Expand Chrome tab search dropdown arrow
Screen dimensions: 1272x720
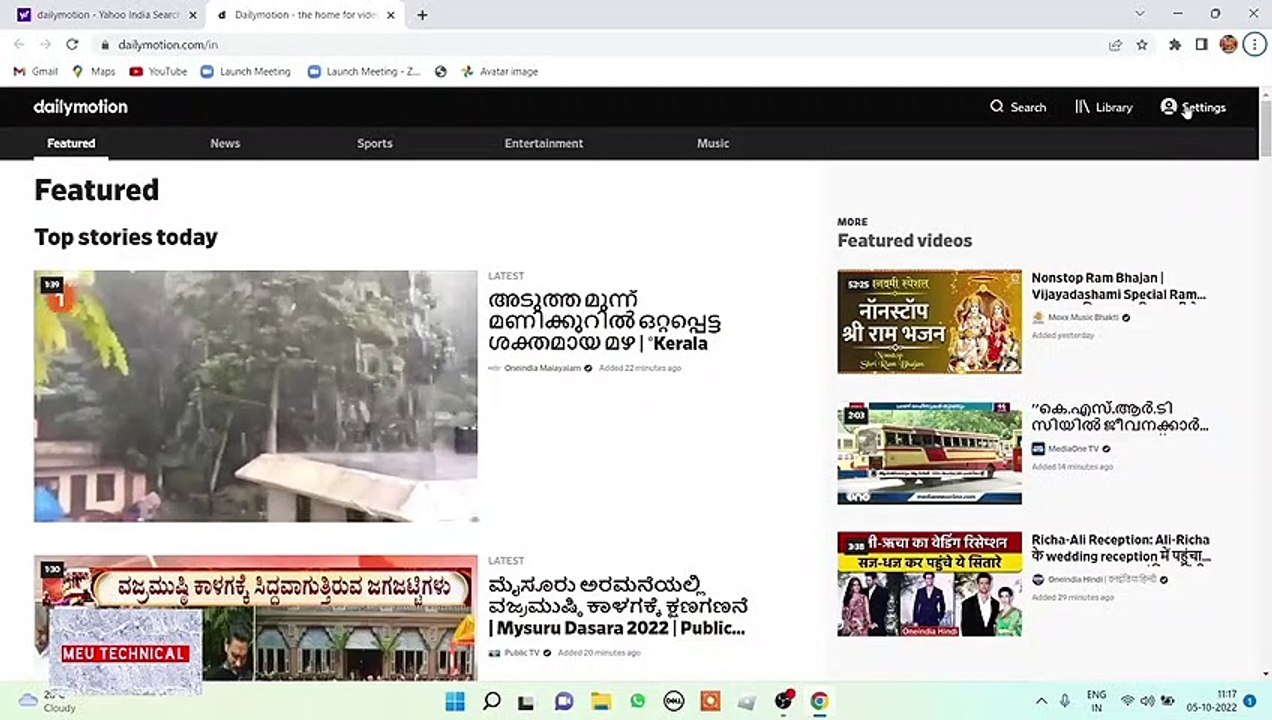point(1139,14)
